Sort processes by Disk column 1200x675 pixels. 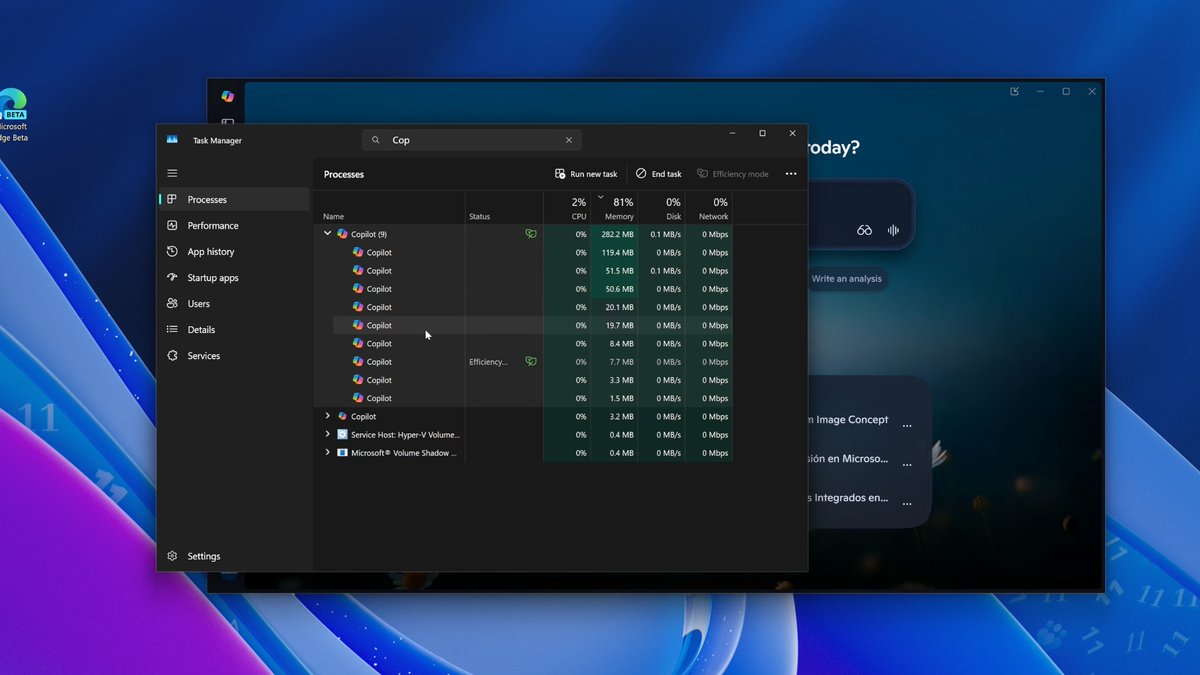(x=661, y=208)
